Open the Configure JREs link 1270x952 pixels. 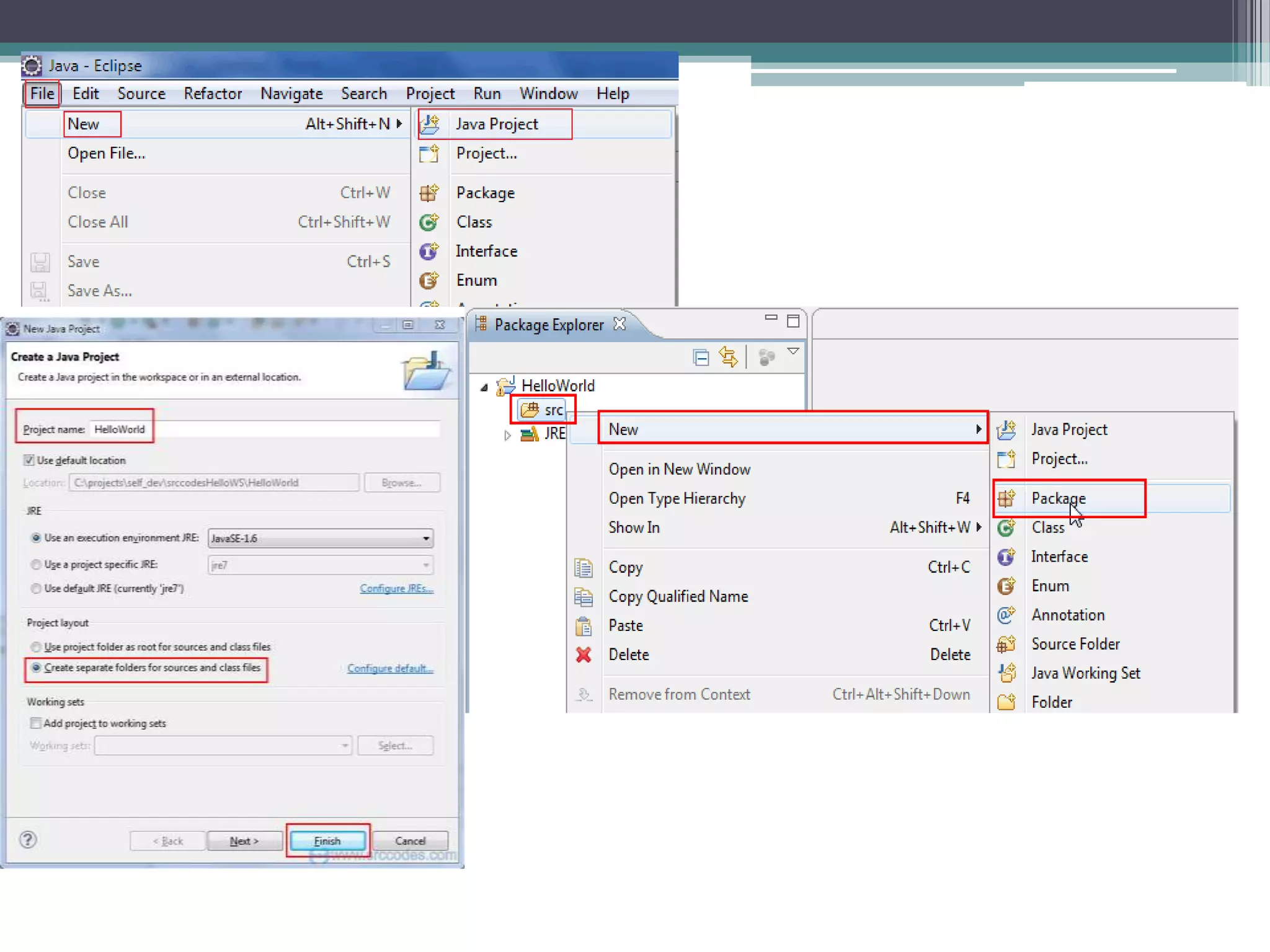pyautogui.click(x=396, y=588)
